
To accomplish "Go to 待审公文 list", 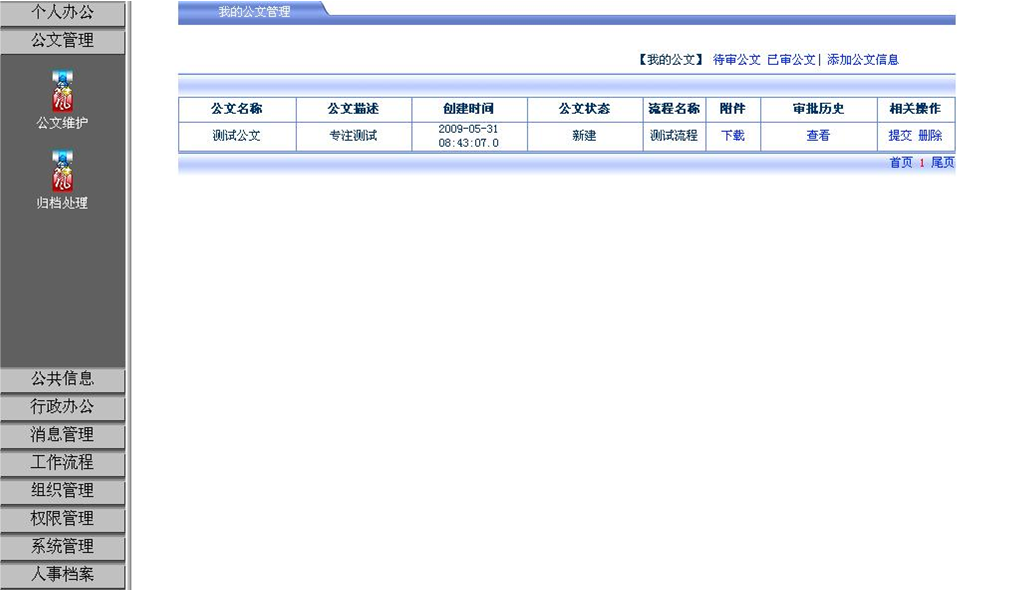I will 736,60.
